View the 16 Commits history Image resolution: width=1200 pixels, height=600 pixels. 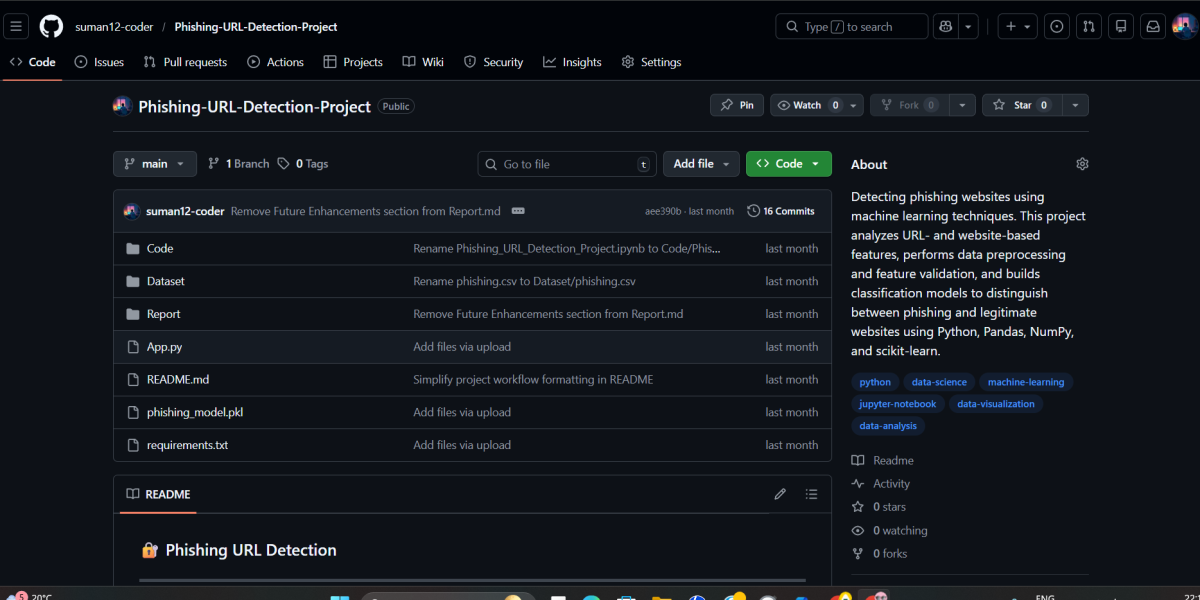click(x=781, y=211)
